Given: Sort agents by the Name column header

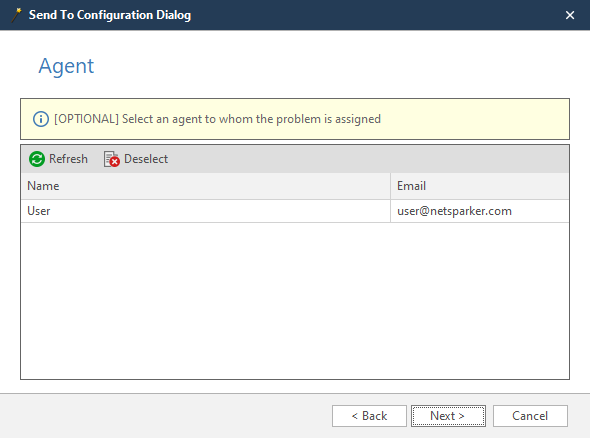Looking at the screenshot, I should (x=206, y=186).
